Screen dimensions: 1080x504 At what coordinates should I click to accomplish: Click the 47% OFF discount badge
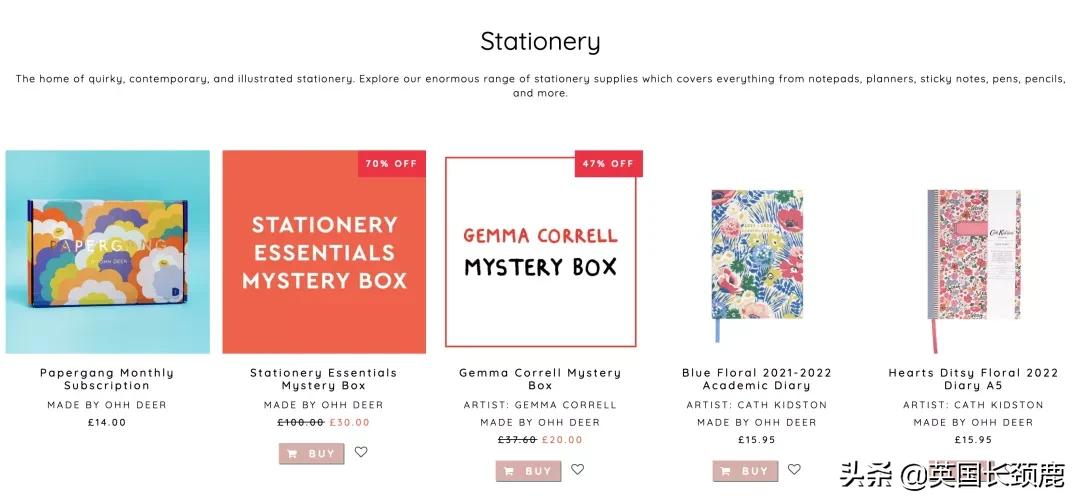608,164
